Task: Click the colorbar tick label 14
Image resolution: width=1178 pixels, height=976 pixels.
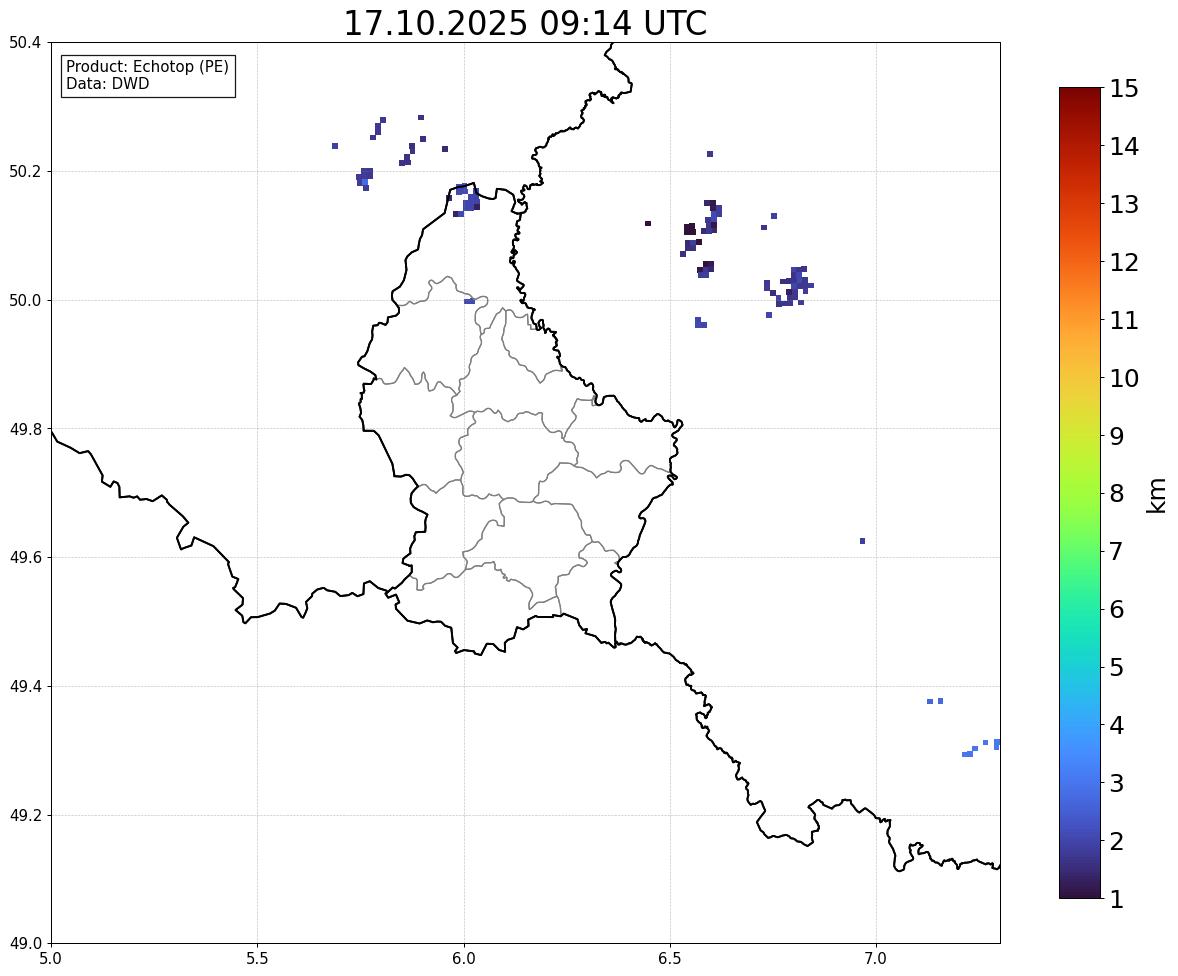Action: tap(1124, 147)
